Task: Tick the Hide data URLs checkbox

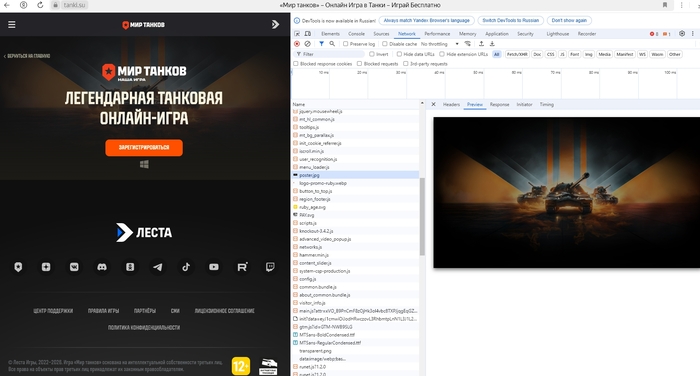Action: 399,54
